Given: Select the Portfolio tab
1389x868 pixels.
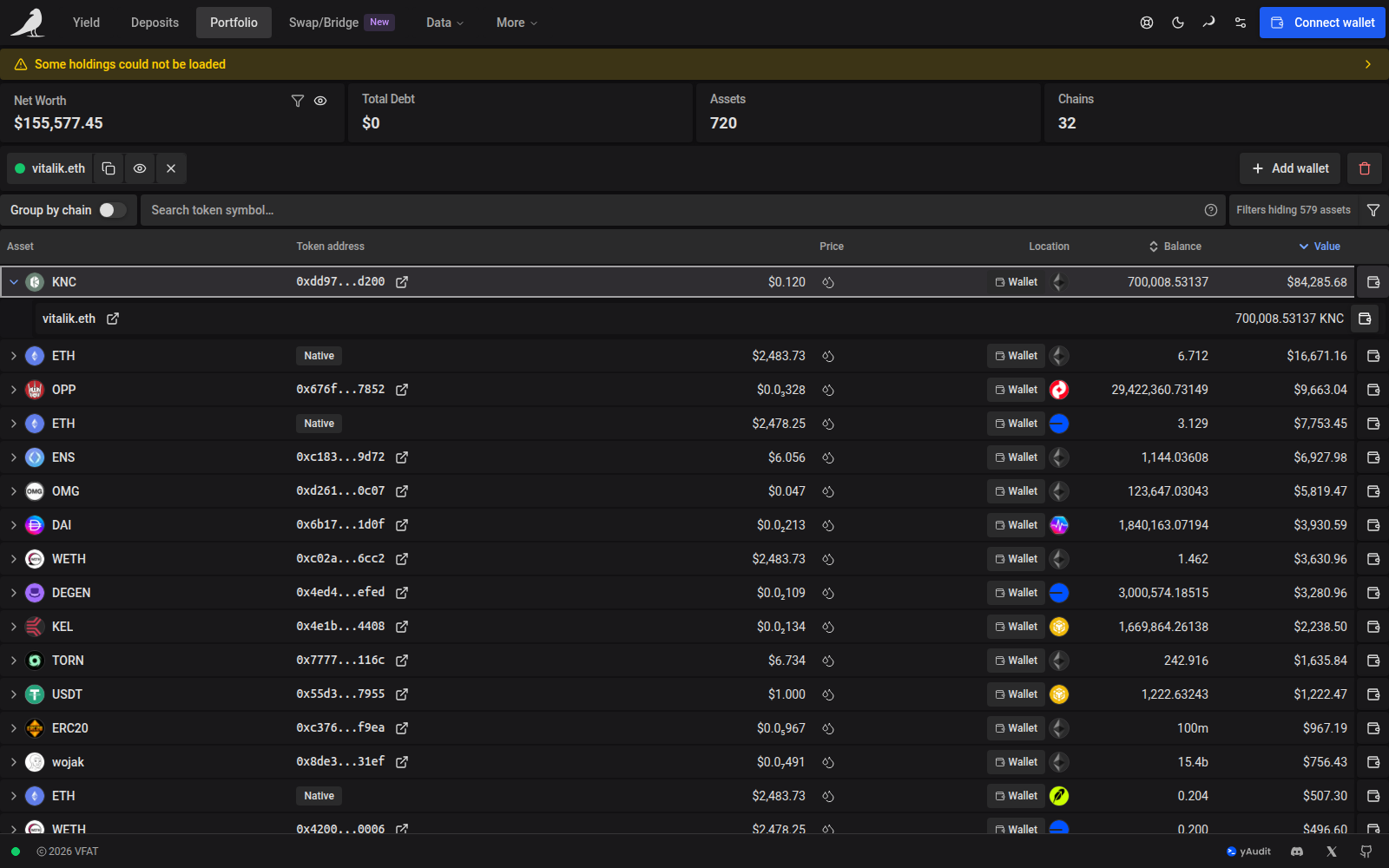Looking at the screenshot, I should [234, 23].
